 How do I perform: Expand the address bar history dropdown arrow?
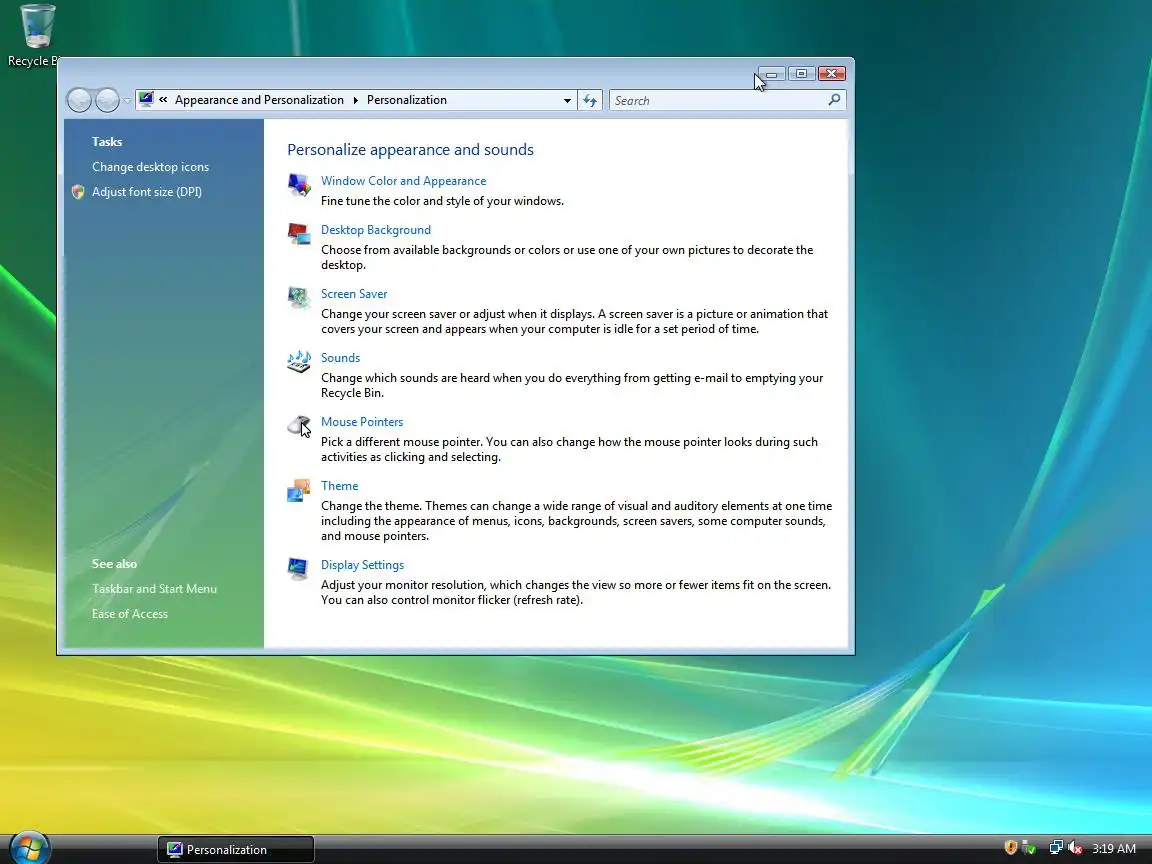point(567,100)
